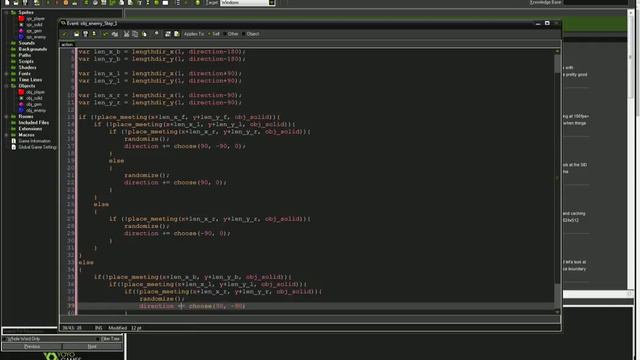Click the Previous search button

[x=32, y=347]
